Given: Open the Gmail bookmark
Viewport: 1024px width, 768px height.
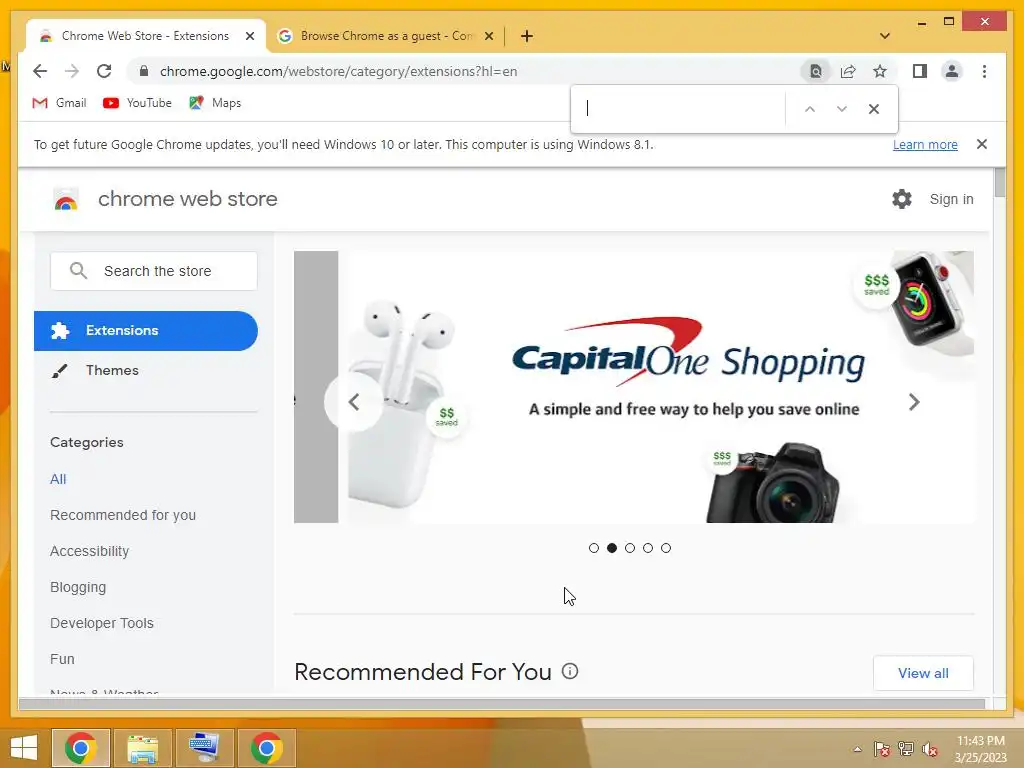Looking at the screenshot, I should (59, 103).
